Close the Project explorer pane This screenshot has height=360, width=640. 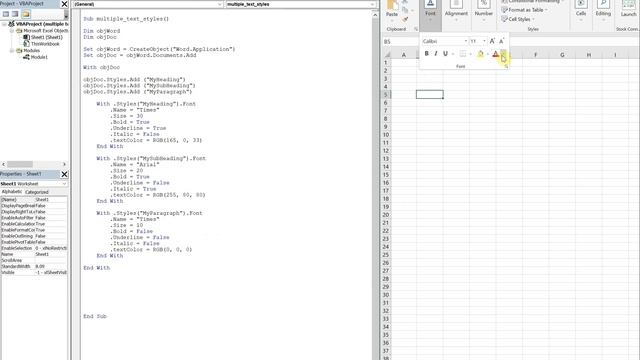[x=64, y=4]
